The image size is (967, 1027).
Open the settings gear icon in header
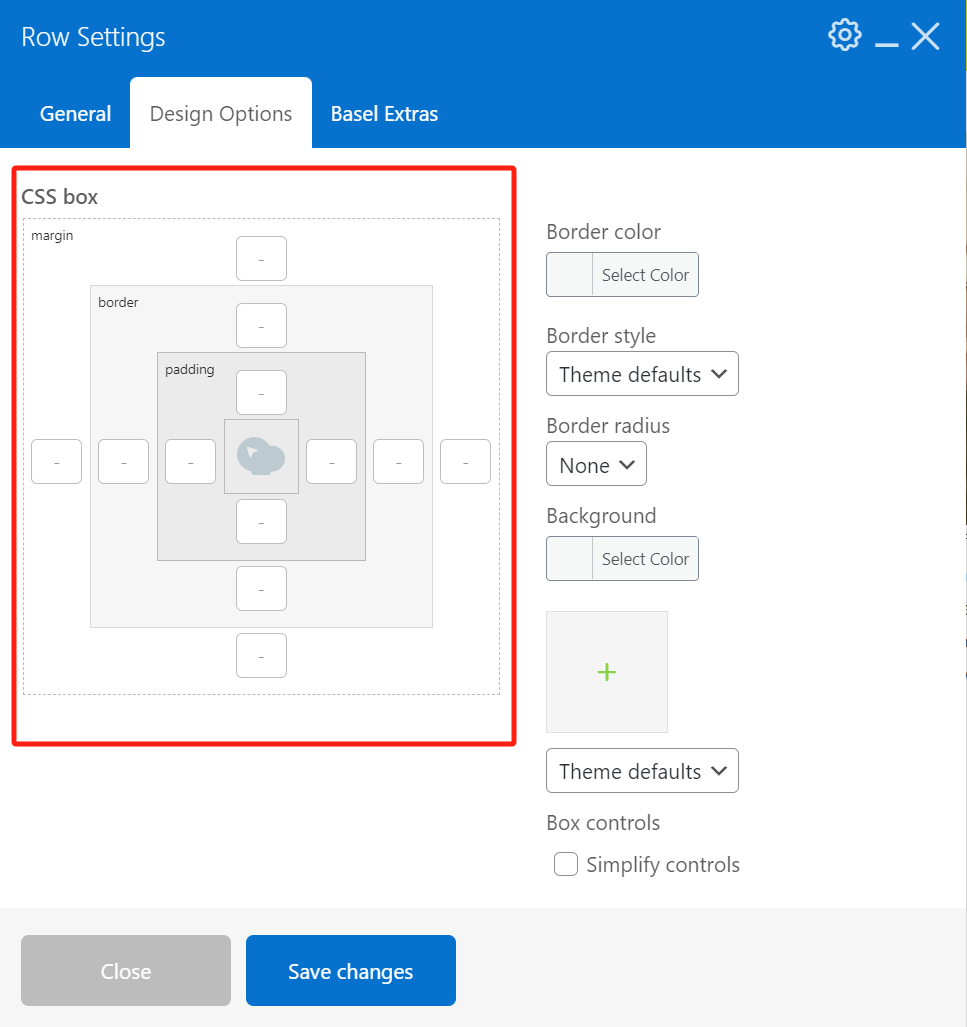pos(844,35)
